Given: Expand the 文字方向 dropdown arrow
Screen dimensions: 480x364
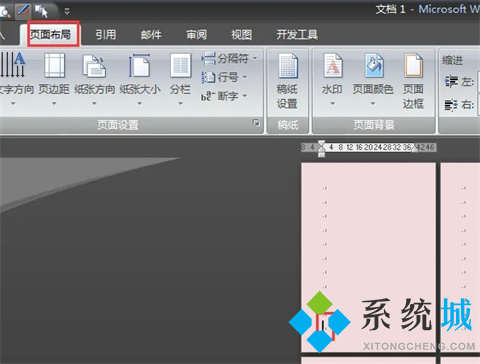Looking at the screenshot, I should click(x=13, y=104).
